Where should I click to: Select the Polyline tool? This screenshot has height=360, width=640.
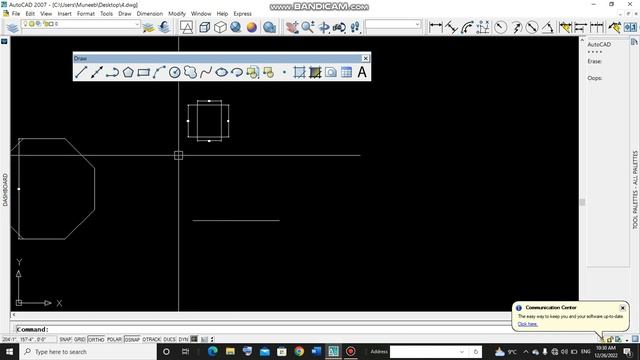click(x=112, y=72)
